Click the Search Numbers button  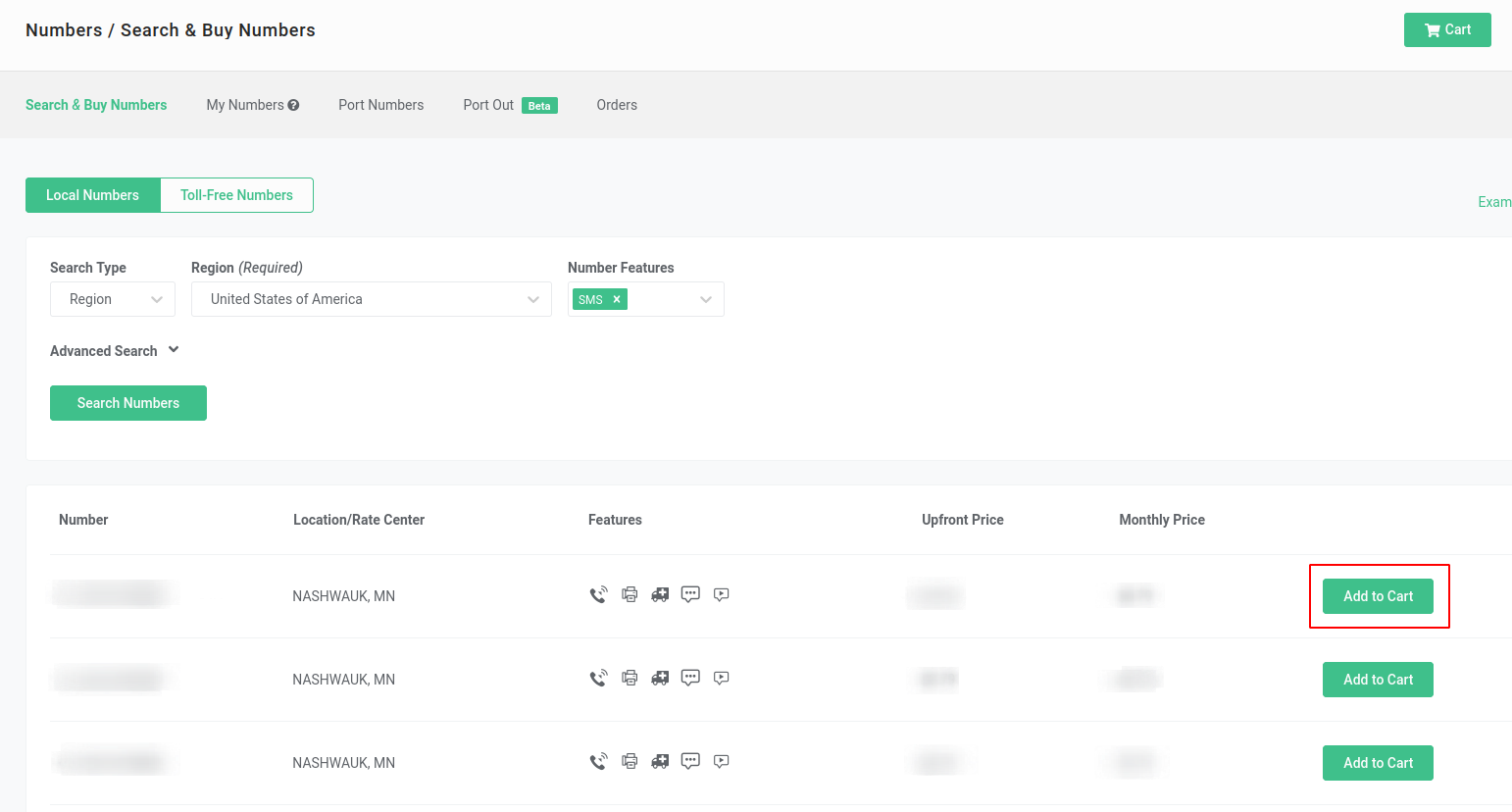(128, 403)
